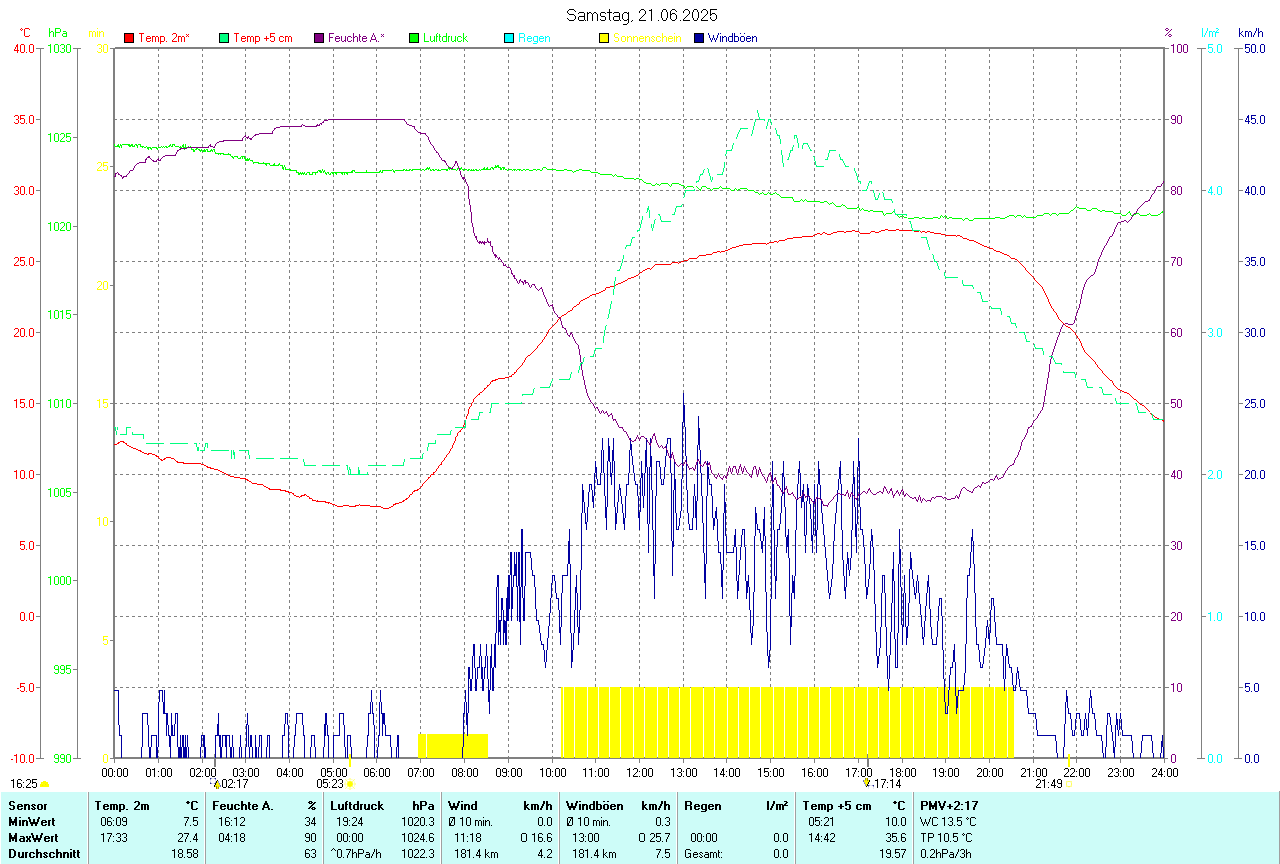Click the red Temp. 2m legend swatch

(x=129, y=38)
